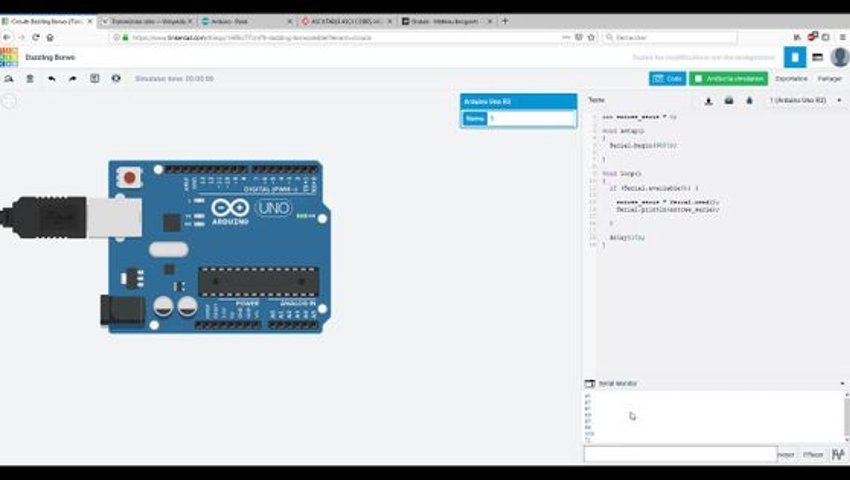Click the rotate component icon in toolbar
The height and width of the screenshot is (480, 850).
point(9,79)
